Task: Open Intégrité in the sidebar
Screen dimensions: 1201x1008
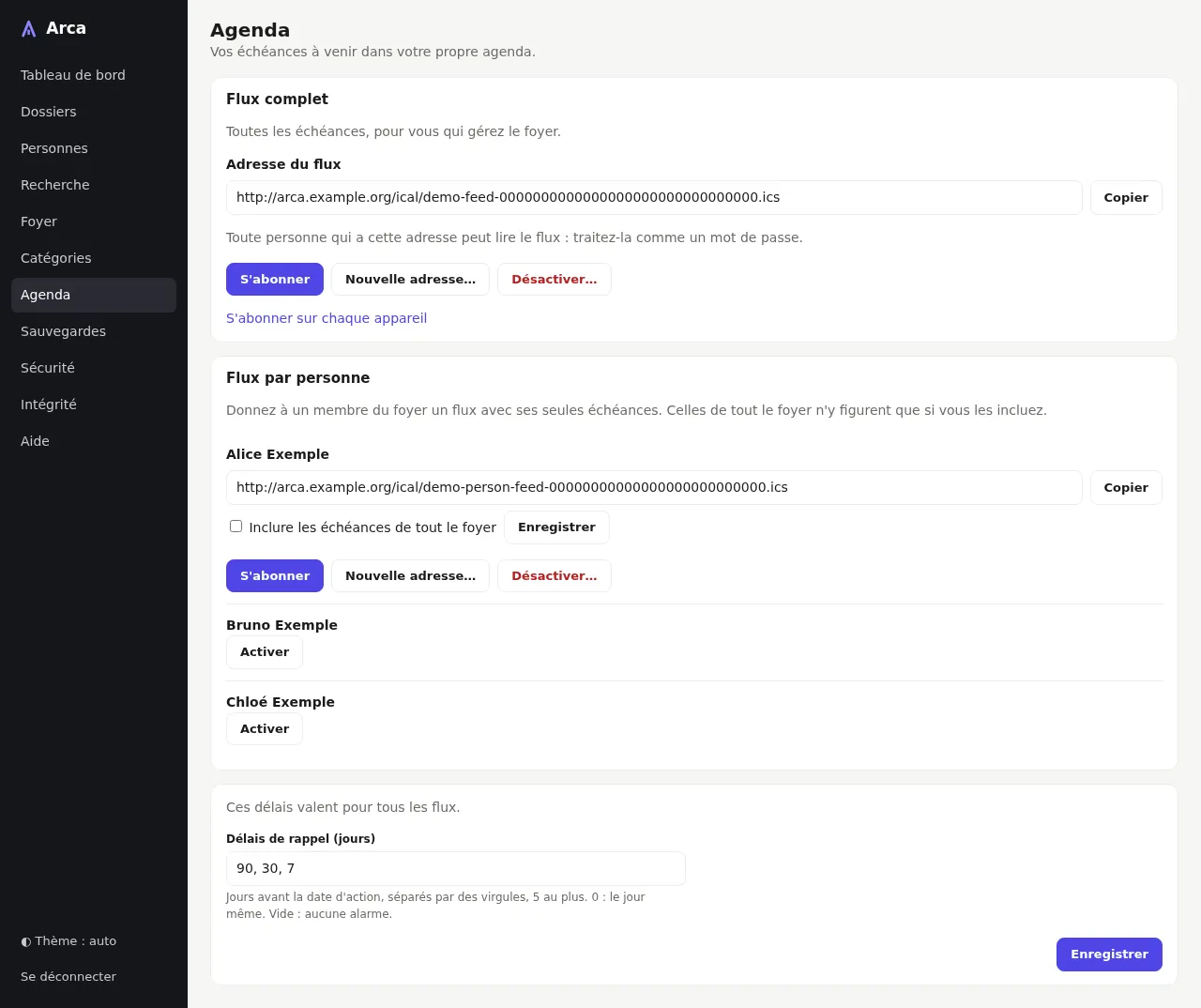Action: (94, 405)
